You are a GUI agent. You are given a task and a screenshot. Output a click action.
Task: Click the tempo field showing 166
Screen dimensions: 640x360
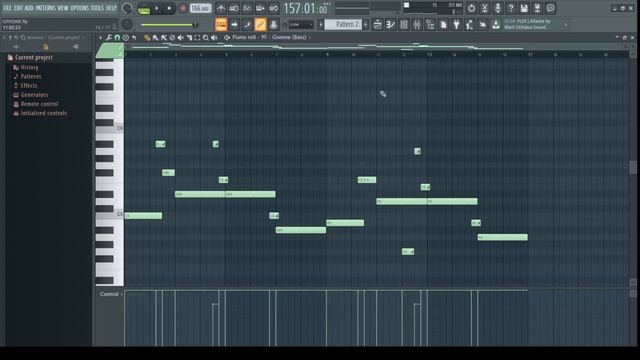200,8
